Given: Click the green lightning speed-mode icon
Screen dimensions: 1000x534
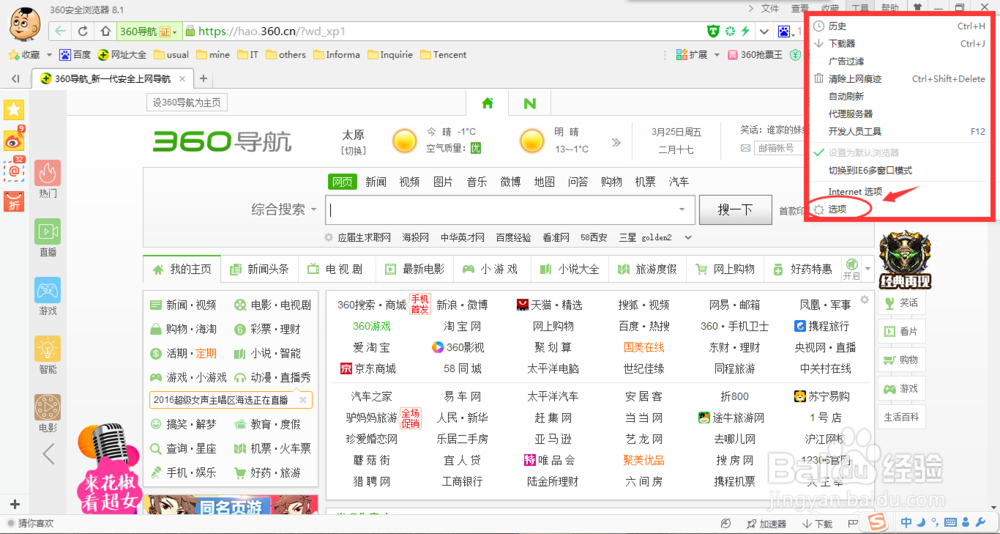Looking at the screenshot, I should (744, 31).
